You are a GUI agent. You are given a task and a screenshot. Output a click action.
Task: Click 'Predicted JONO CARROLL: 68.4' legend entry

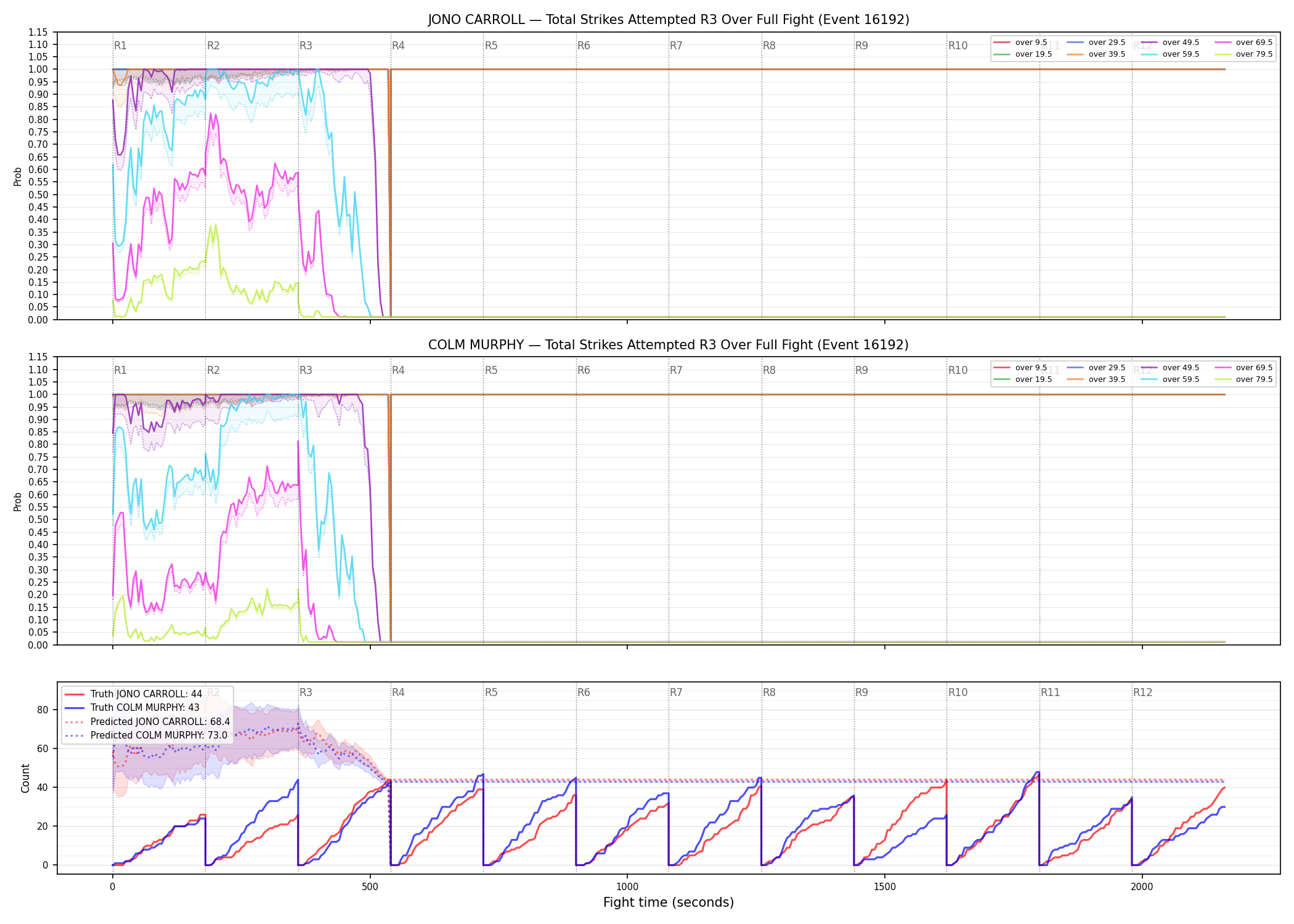(147, 722)
